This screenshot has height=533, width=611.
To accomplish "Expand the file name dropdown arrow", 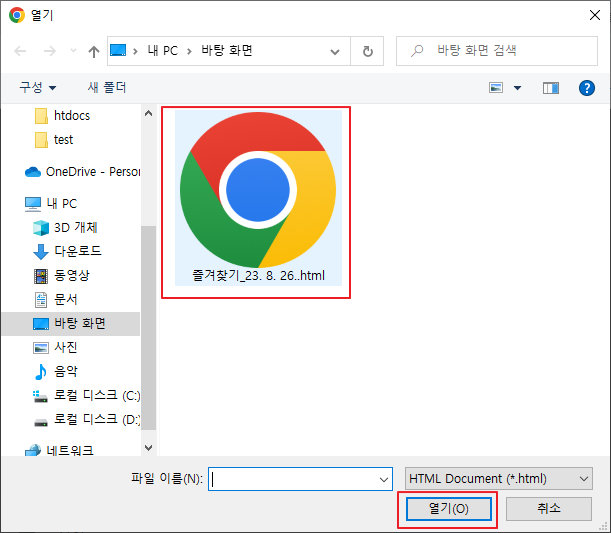I will (384, 479).
